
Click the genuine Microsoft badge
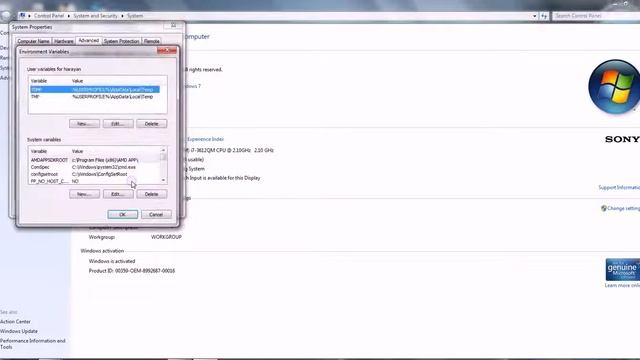point(622,269)
